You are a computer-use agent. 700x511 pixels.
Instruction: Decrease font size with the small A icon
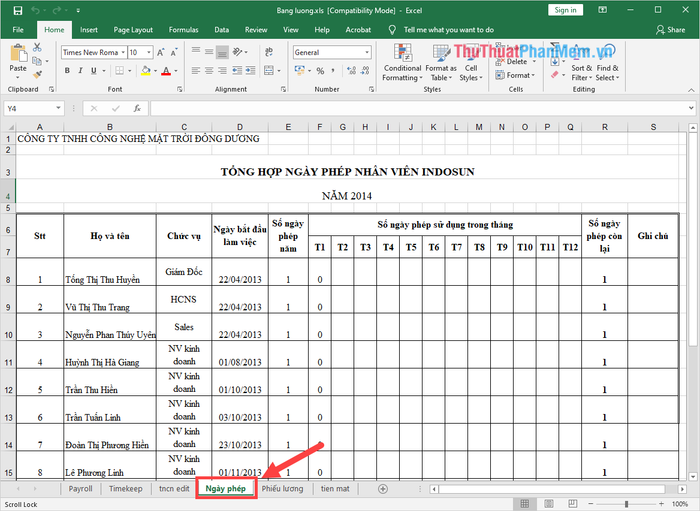pyautogui.click(x=174, y=52)
